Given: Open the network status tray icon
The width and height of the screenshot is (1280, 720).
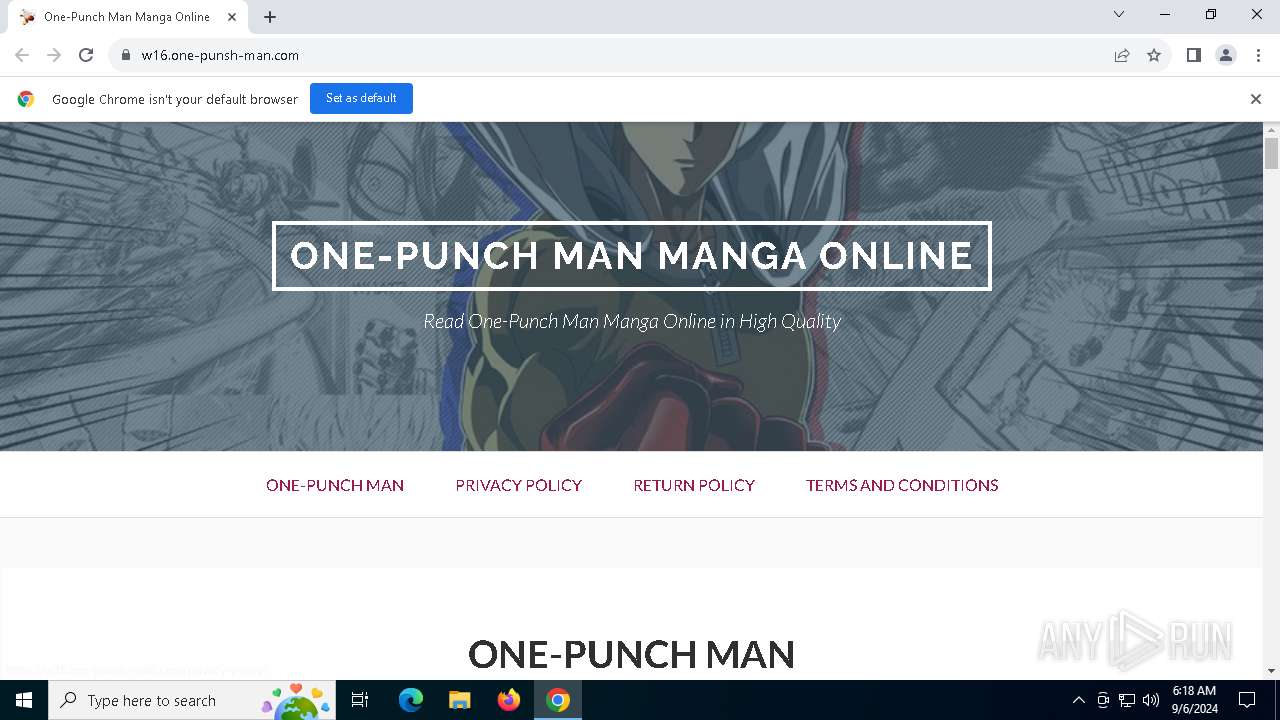Looking at the screenshot, I should tap(1127, 700).
